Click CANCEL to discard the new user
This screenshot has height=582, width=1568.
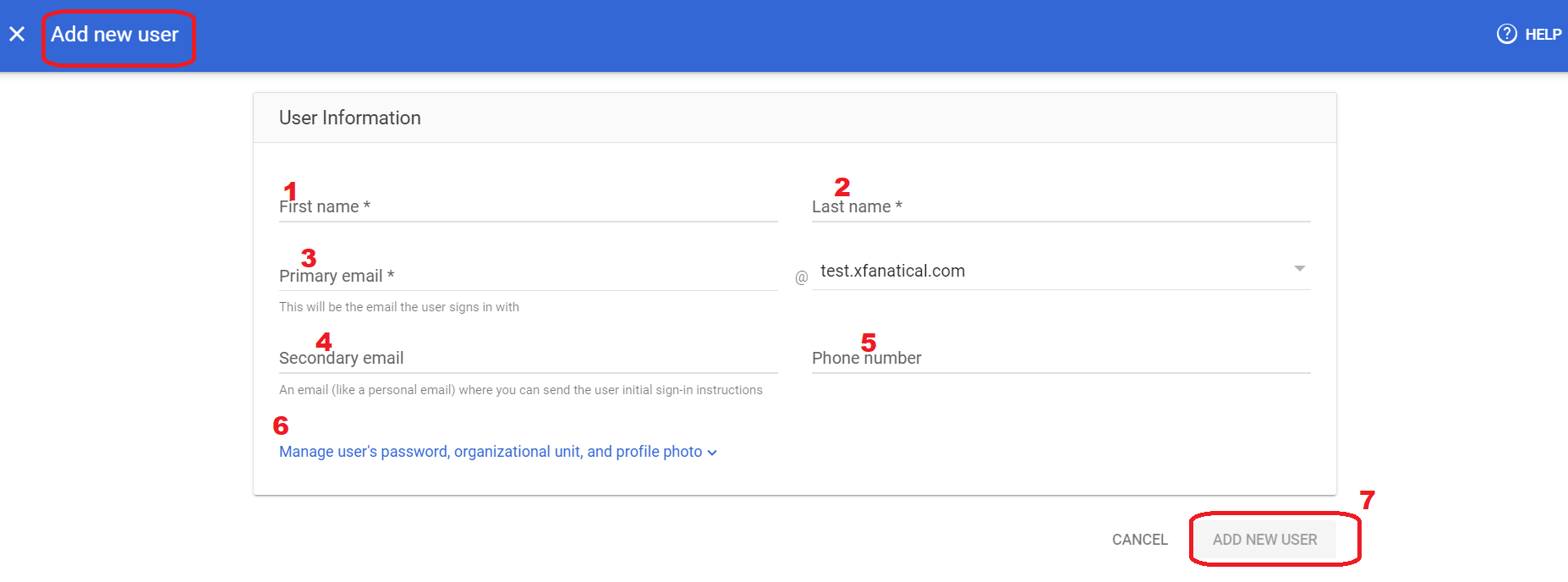(1139, 539)
